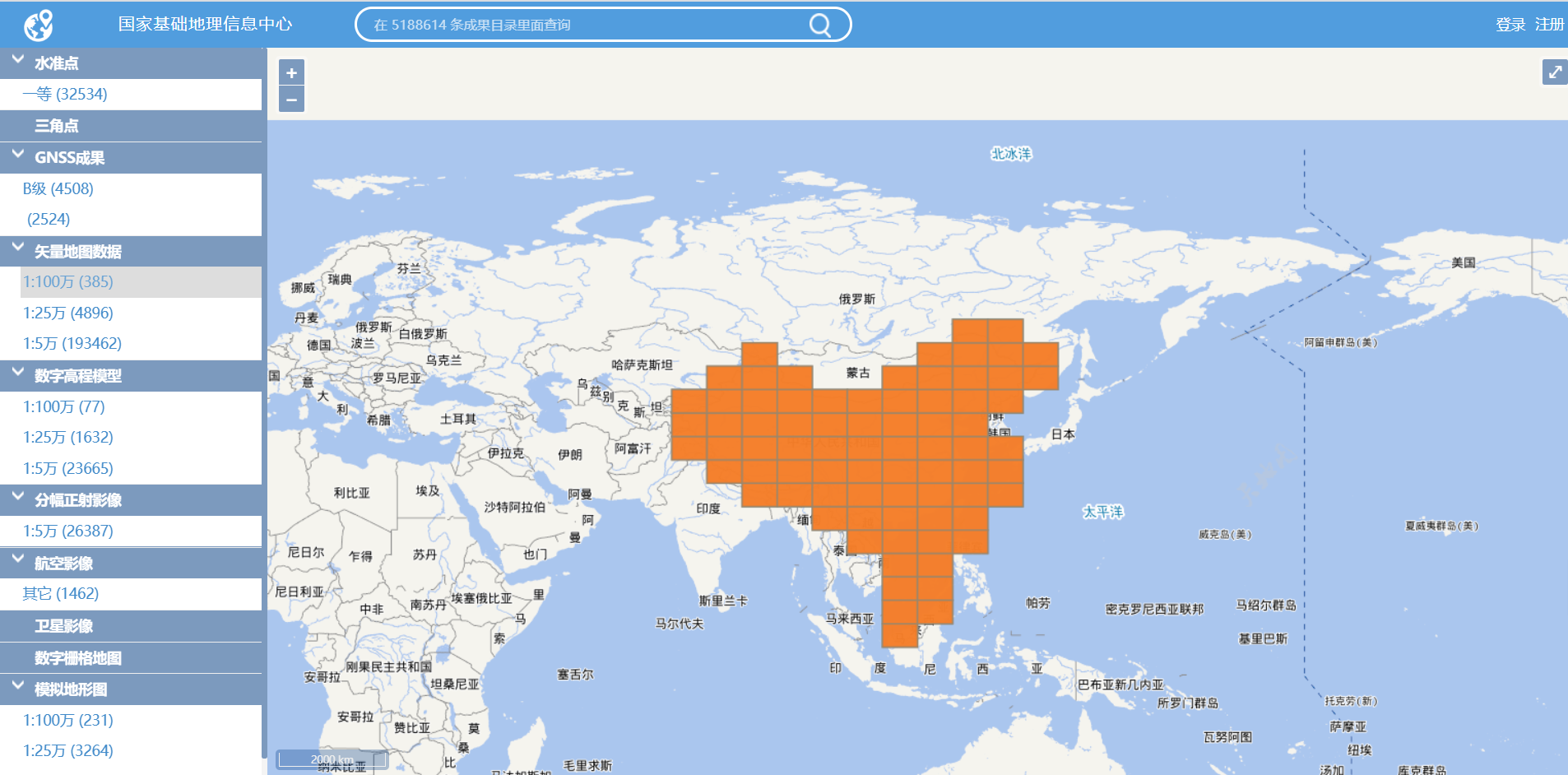The width and height of the screenshot is (1568, 775).
Task: Open the 数字栅格地图 category
Action: tap(77, 658)
